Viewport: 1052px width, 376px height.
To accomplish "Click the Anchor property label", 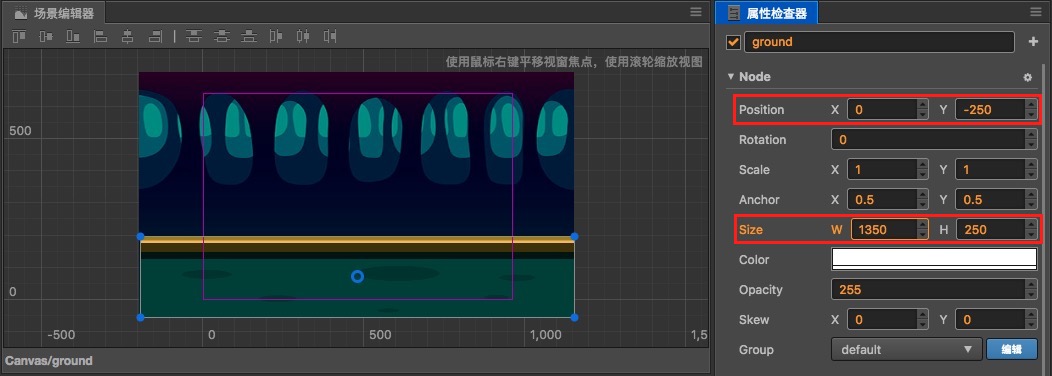I will tap(759, 199).
